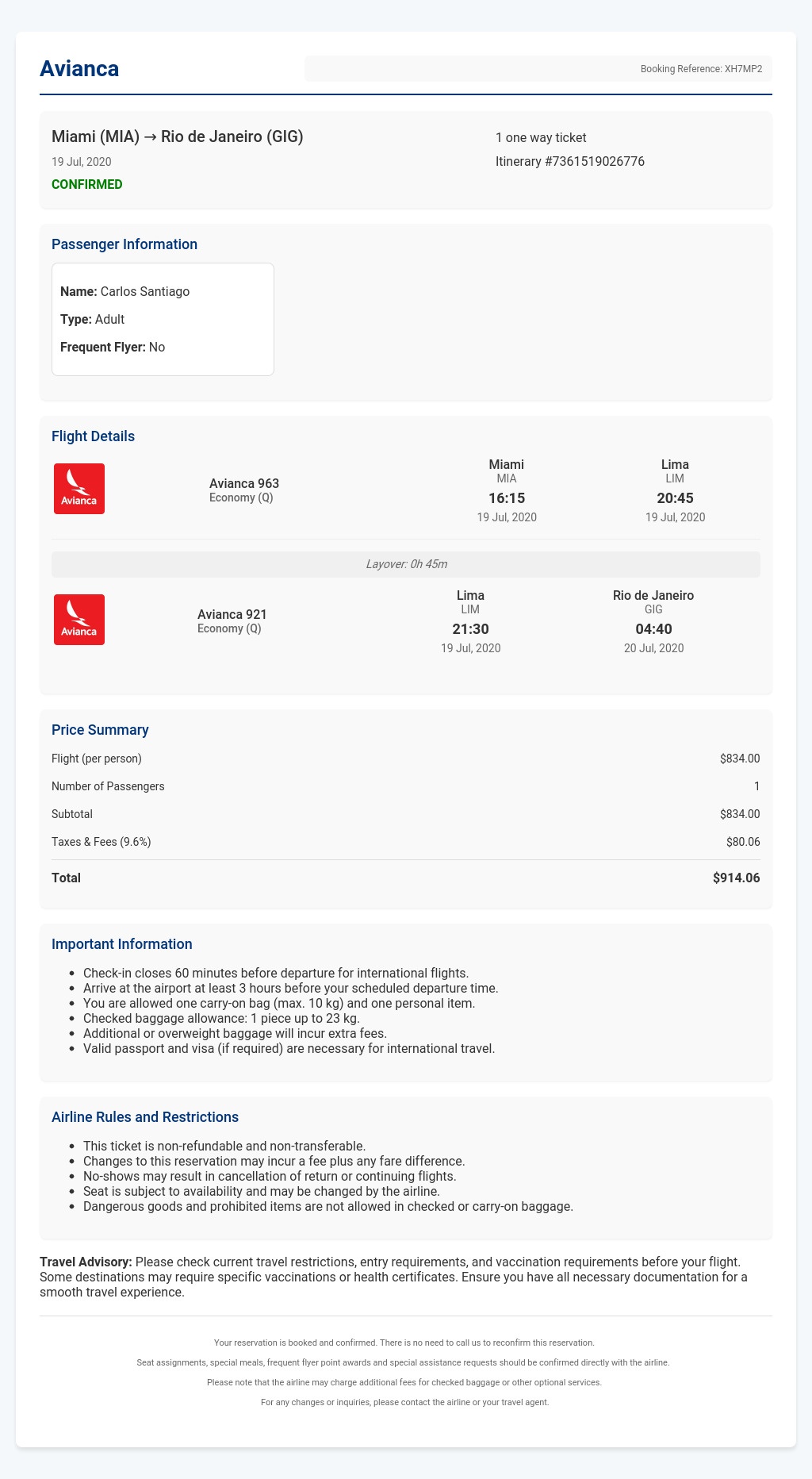Click the Travel Advisory bold label

[x=86, y=1262]
